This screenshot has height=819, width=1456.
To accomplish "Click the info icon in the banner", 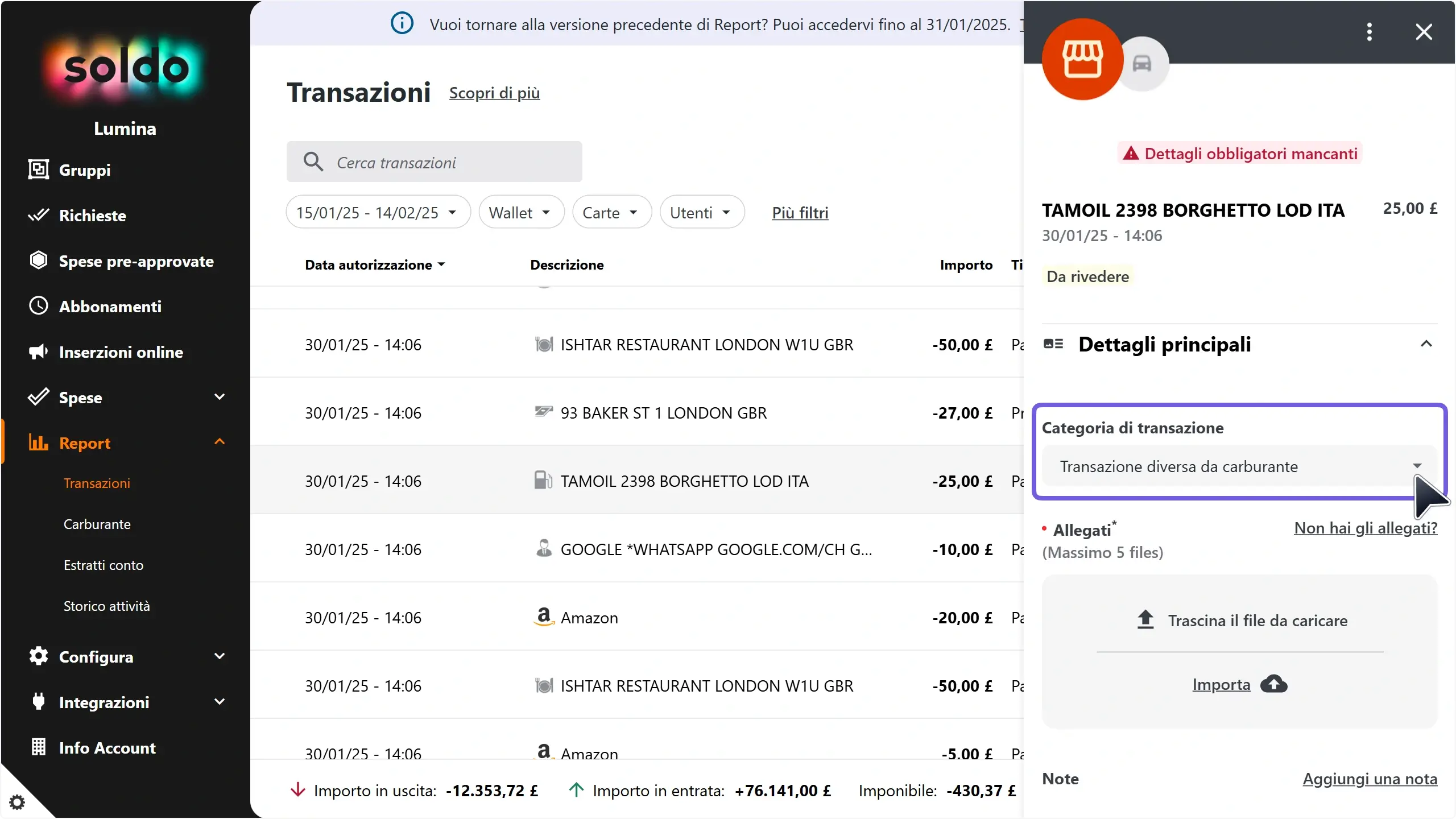I will click(x=402, y=23).
